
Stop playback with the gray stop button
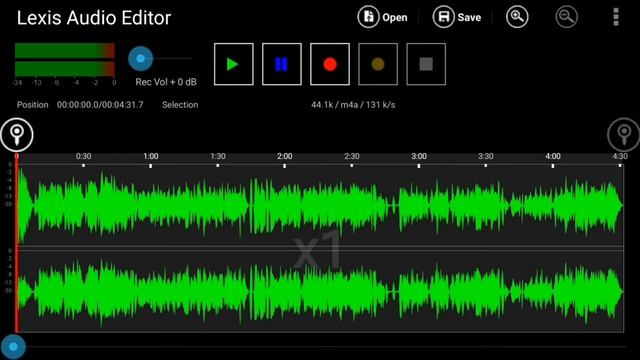point(426,64)
